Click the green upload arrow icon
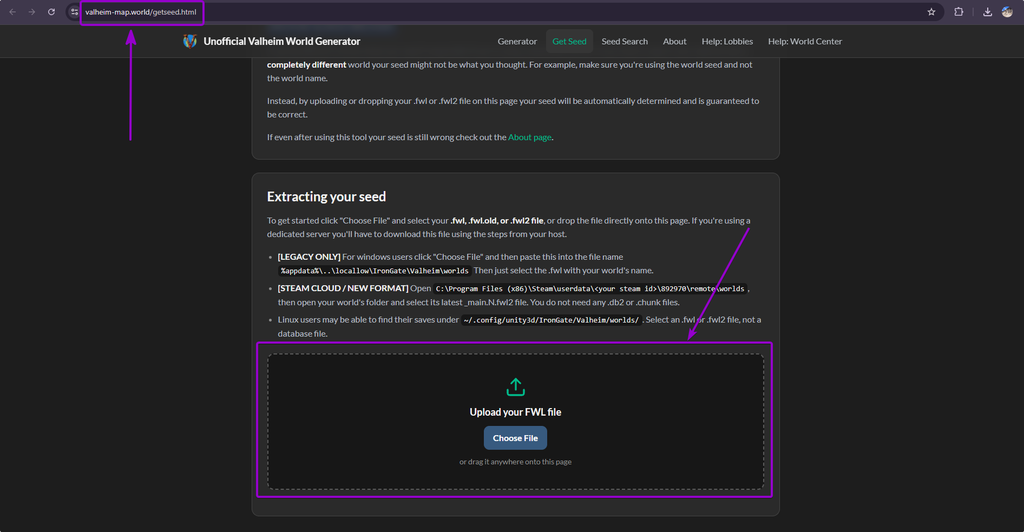The width and height of the screenshot is (1024, 532). (515, 387)
